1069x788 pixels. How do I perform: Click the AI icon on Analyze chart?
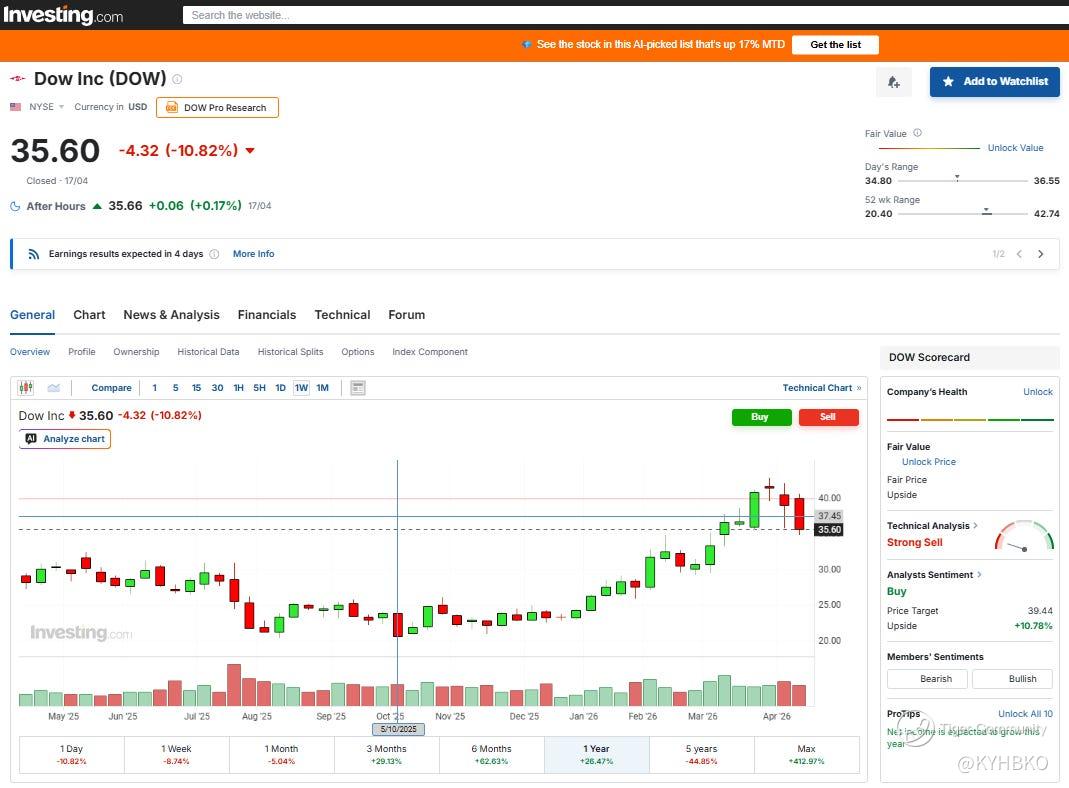point(31,439)
